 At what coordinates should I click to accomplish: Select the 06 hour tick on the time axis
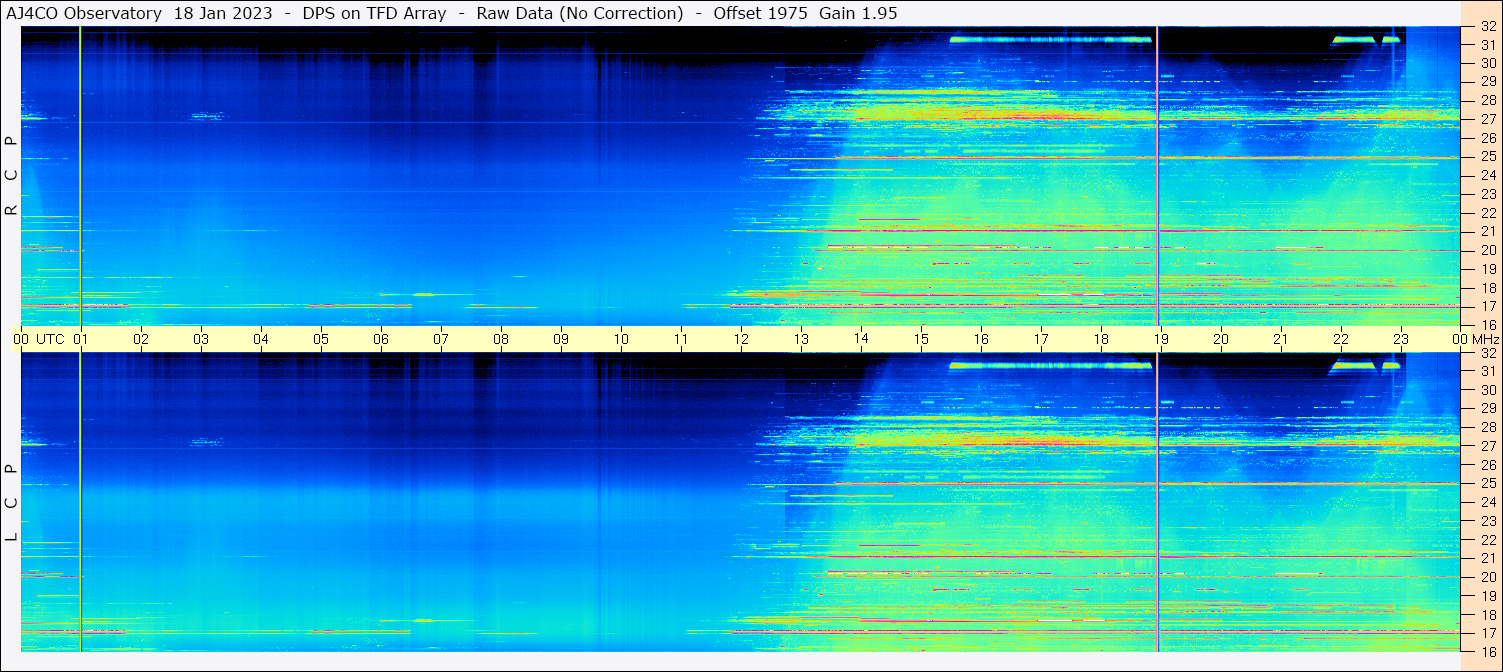pyautogui.click(x=381, y=339)
